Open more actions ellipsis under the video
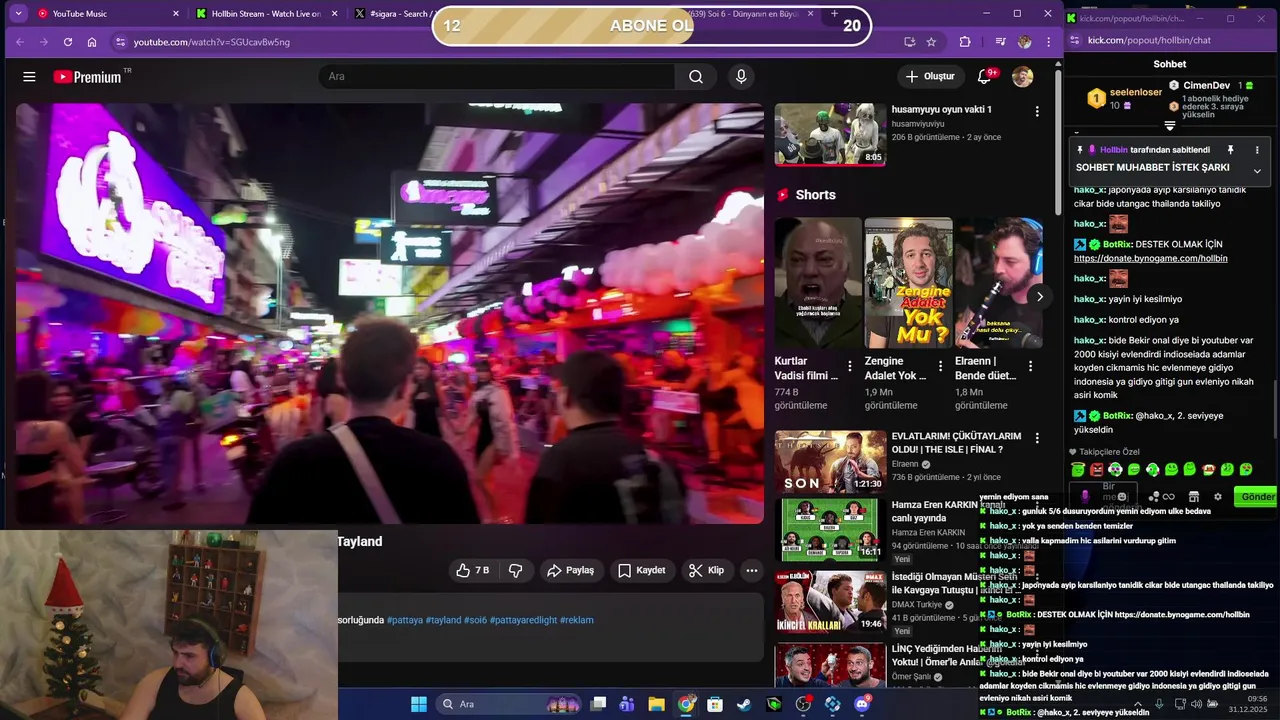 pyautogui.click(x=752, y=570)
